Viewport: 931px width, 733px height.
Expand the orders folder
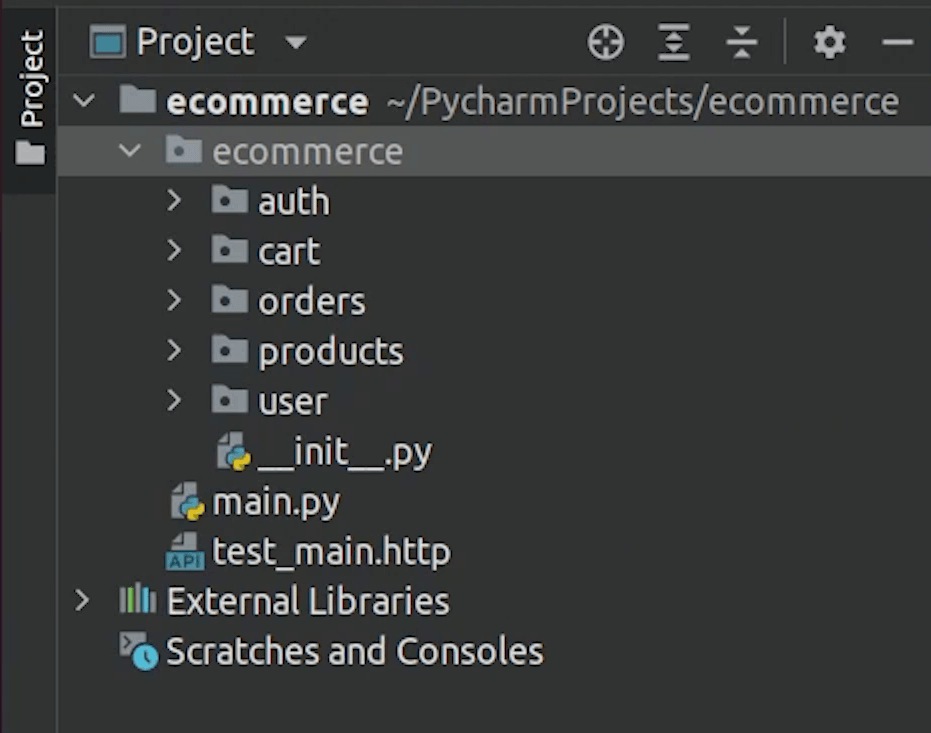[x=175, y=301]
